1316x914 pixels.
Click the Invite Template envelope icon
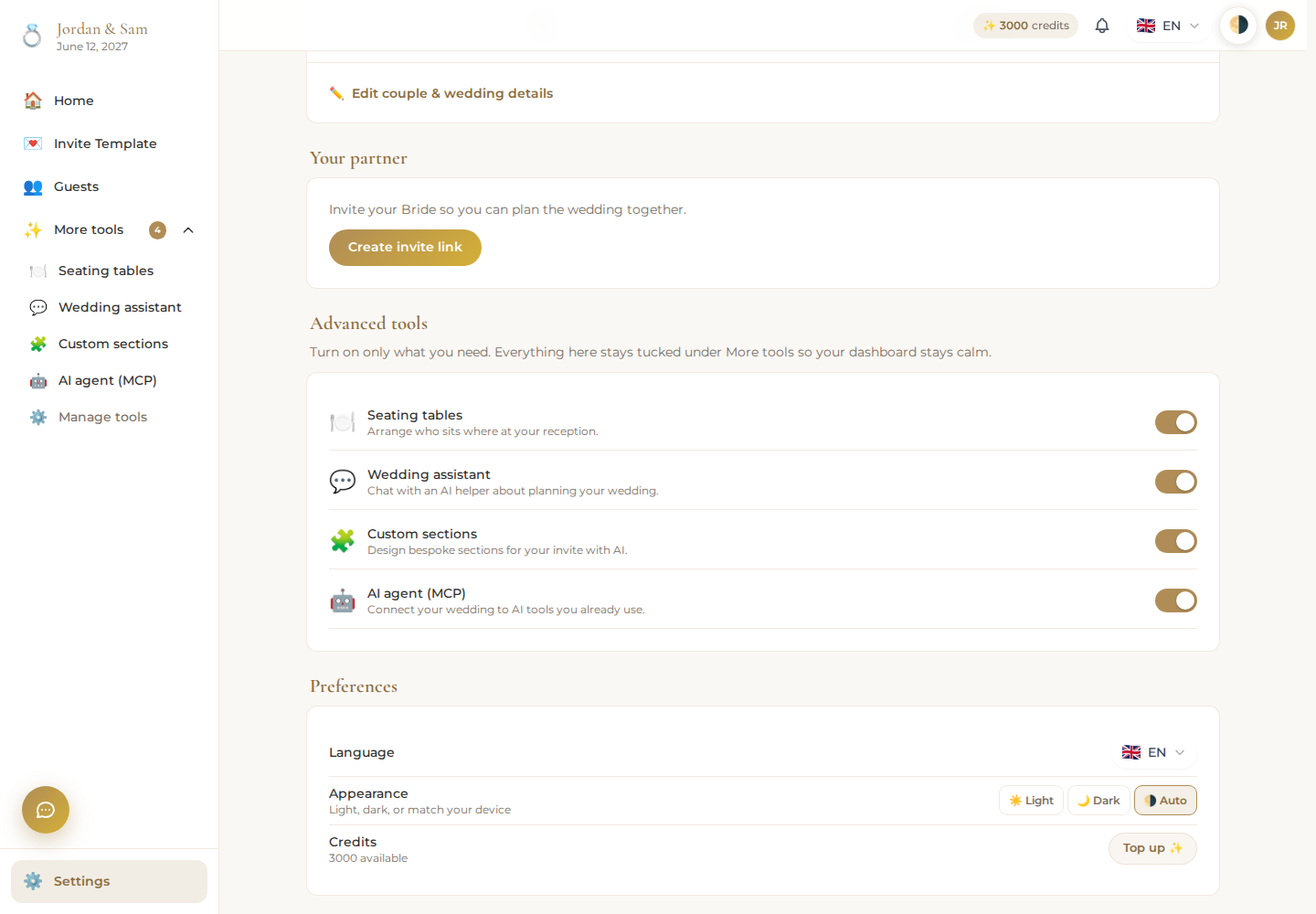coord(33,143)
